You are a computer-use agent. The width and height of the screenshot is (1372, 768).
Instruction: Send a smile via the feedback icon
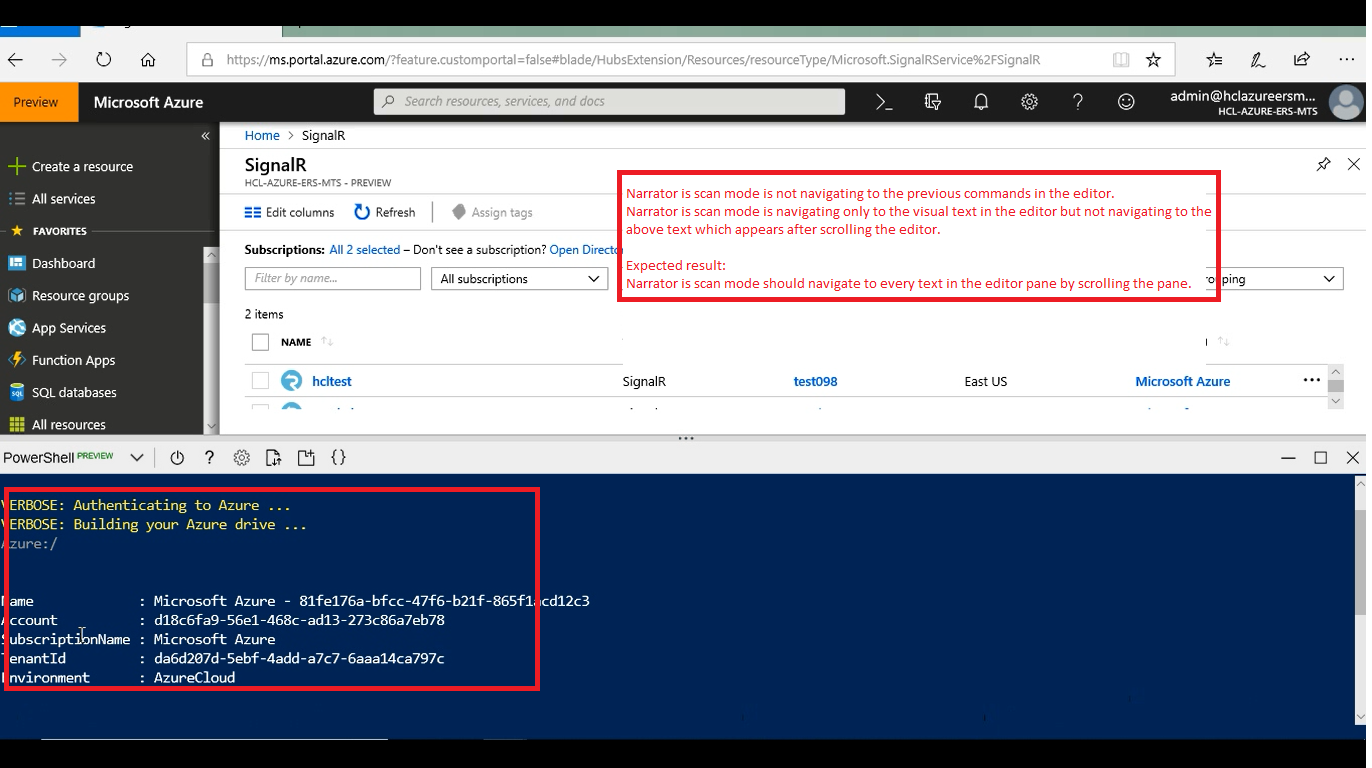1126,101
